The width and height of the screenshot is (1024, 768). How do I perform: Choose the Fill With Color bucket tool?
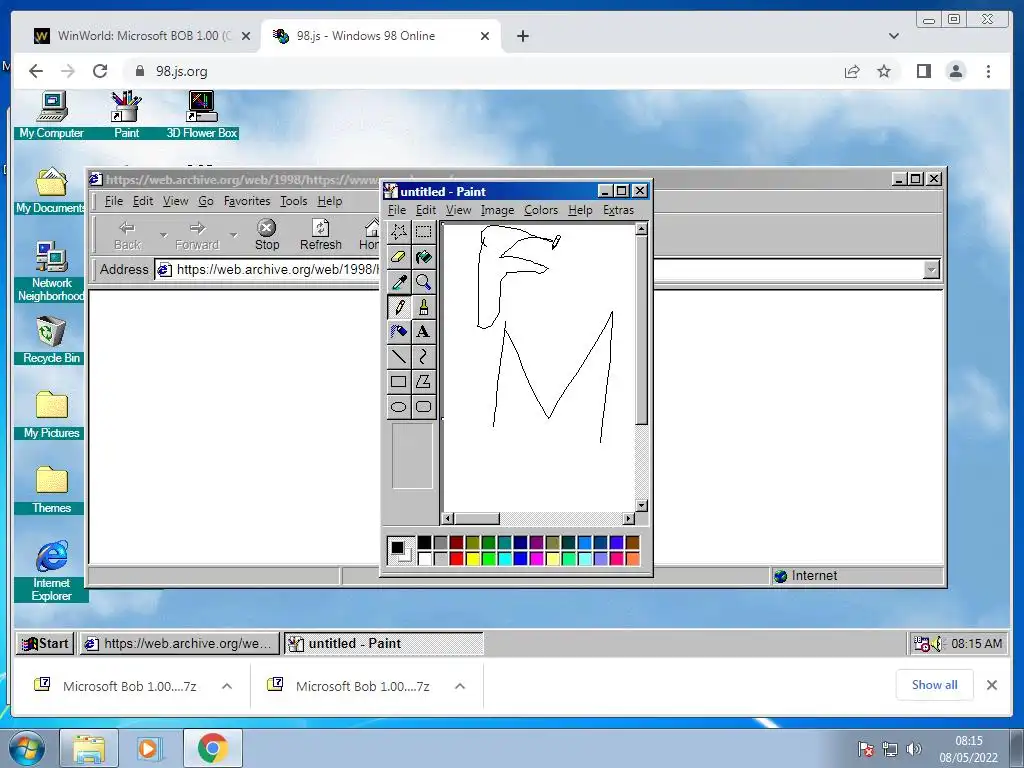coord(423,257)
